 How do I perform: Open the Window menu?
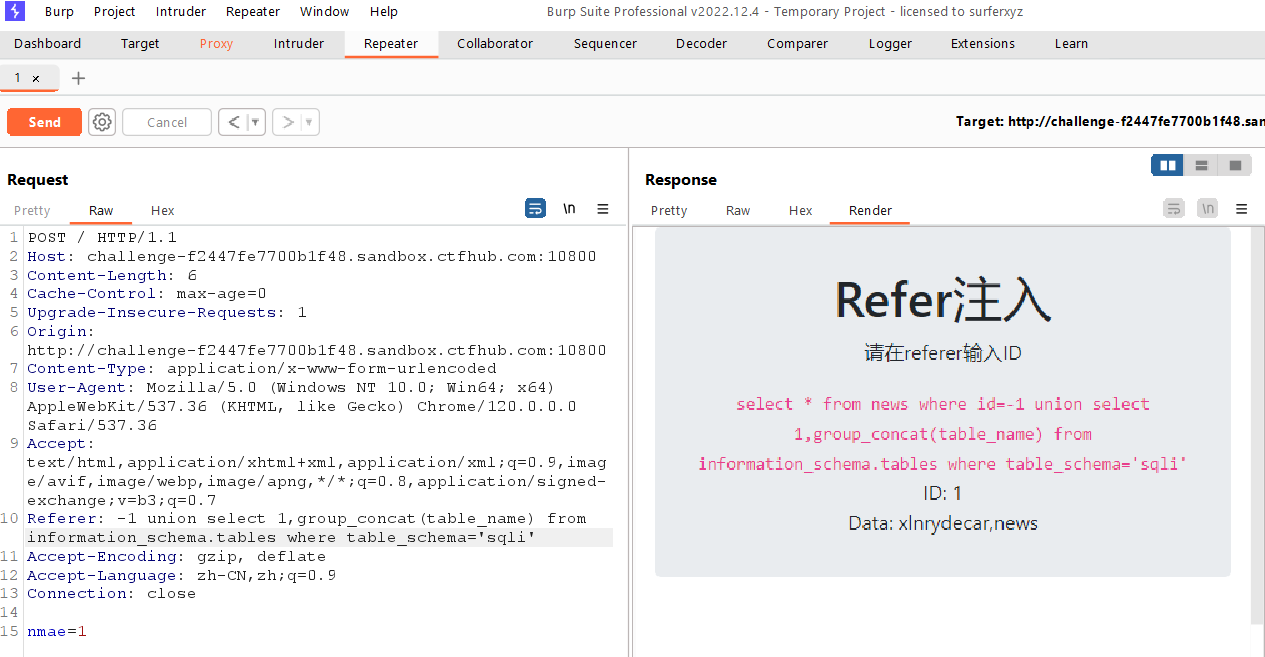325,12
